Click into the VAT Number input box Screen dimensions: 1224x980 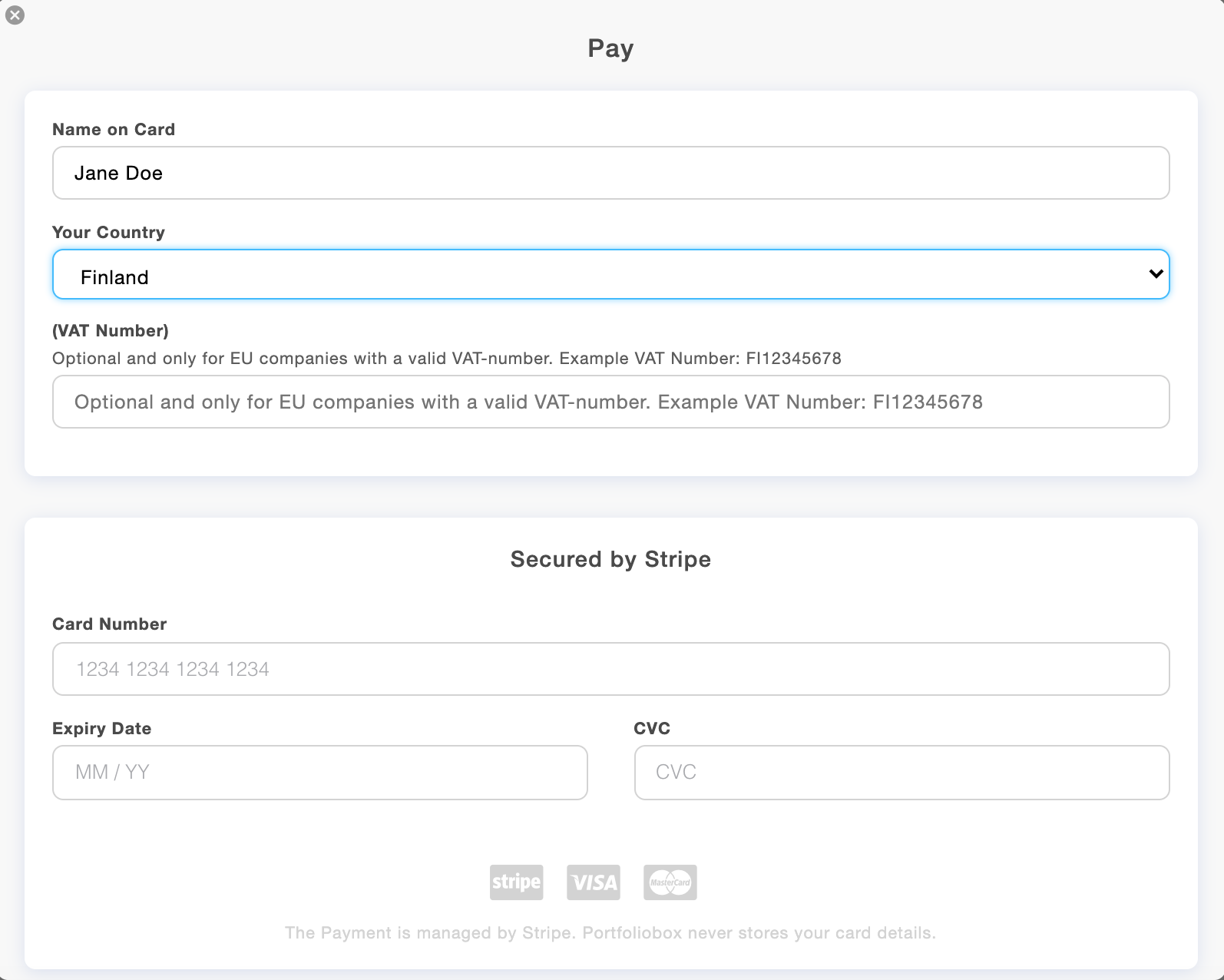coord(610,402)
